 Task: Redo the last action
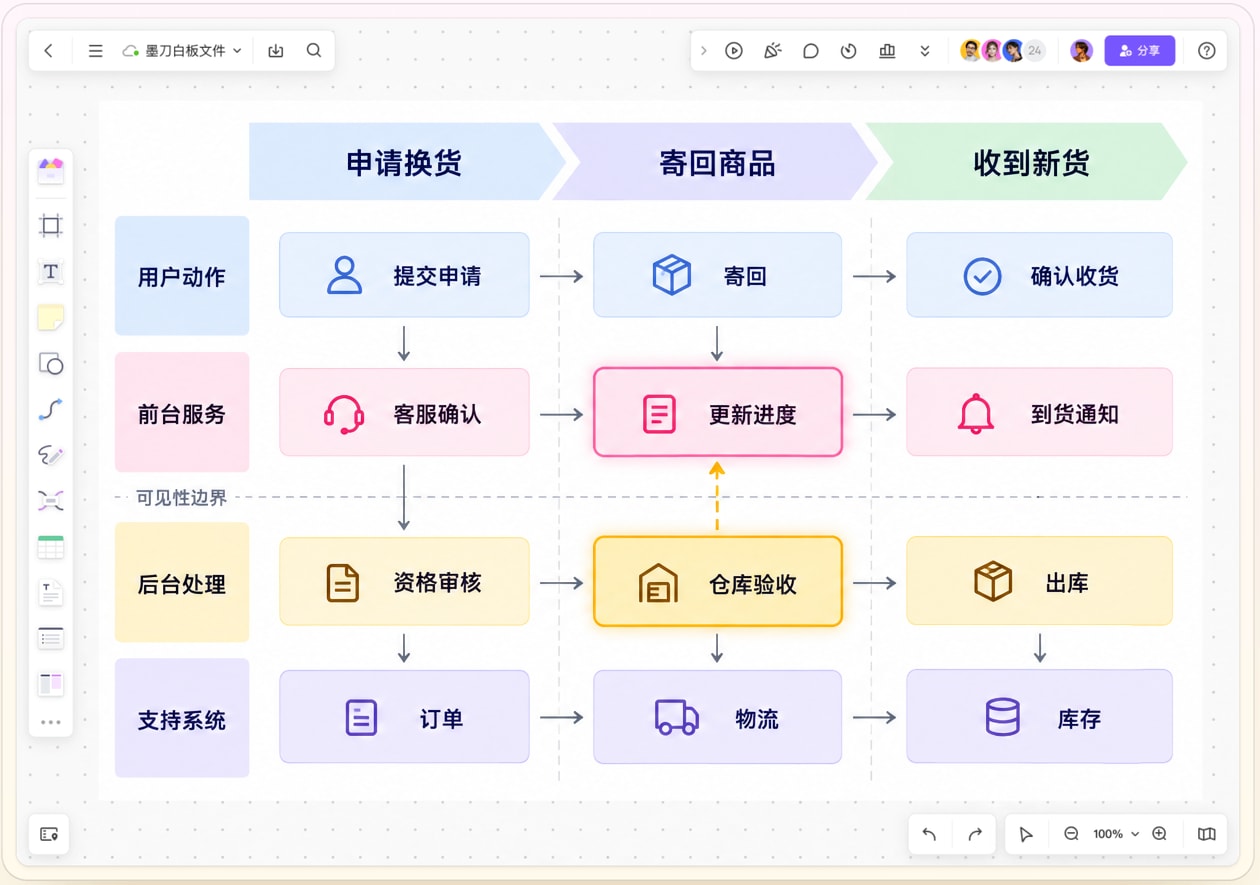click(975, 834)
